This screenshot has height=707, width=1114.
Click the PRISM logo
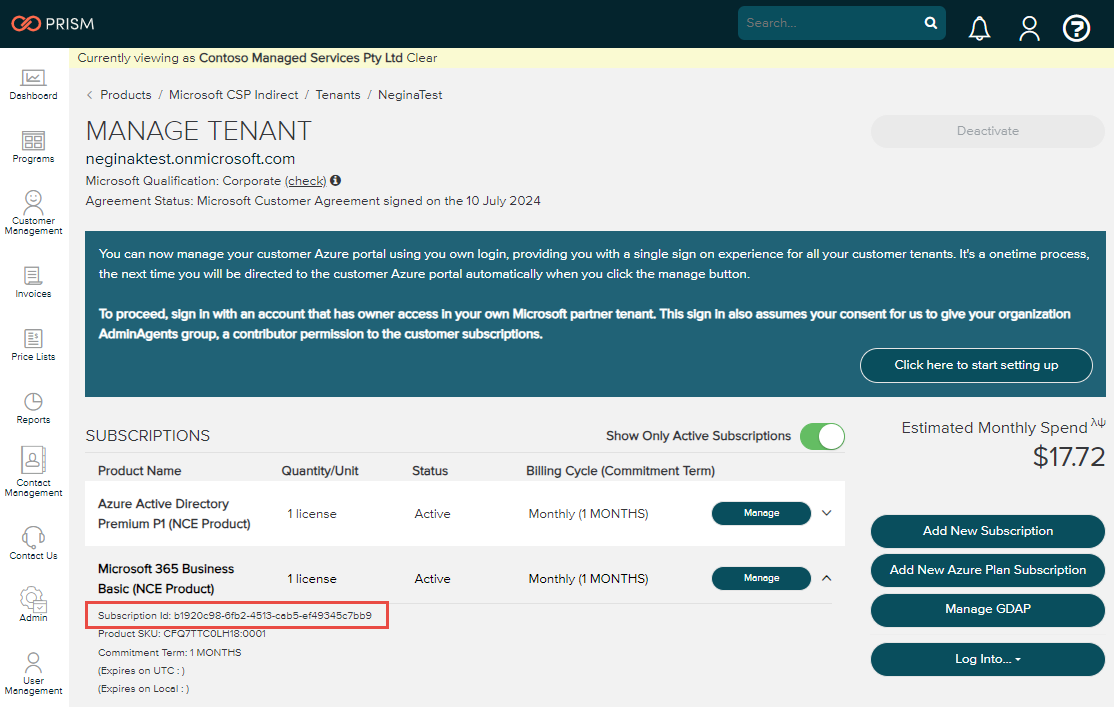pyautogui.click(x=53, y=23)
